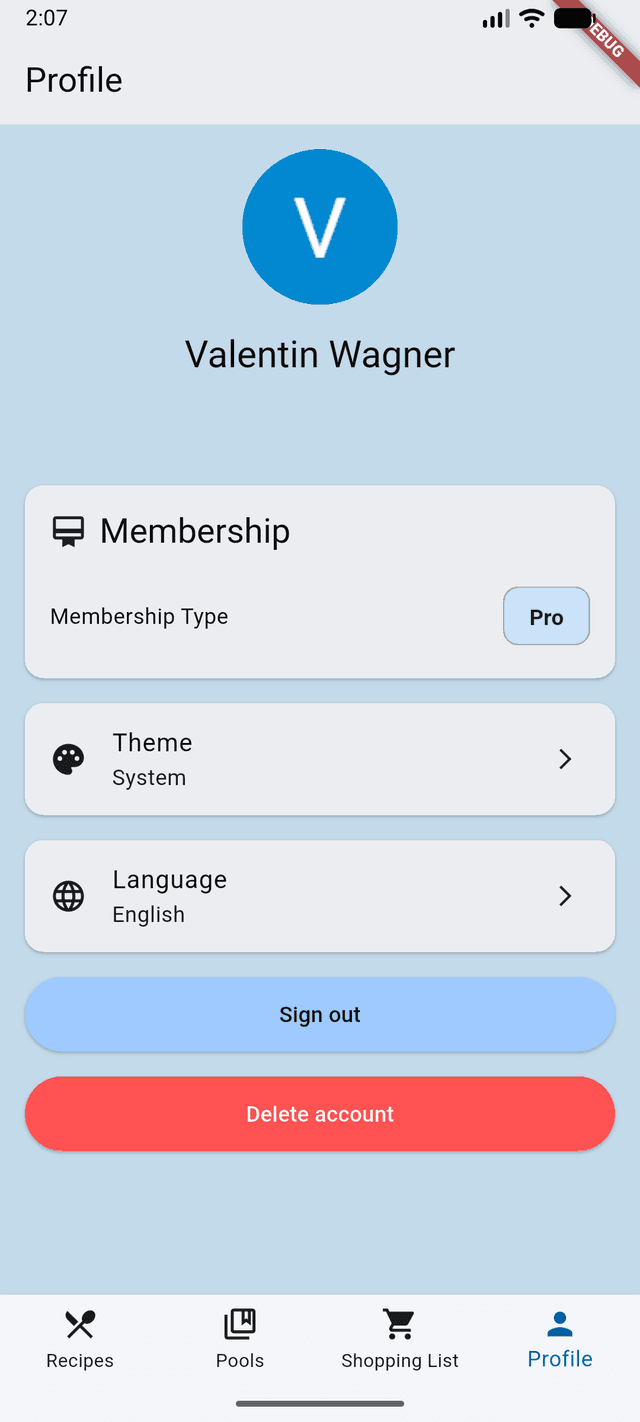Switch to the Recipes tab label
640x1422 pixels.
(80, 1361)
